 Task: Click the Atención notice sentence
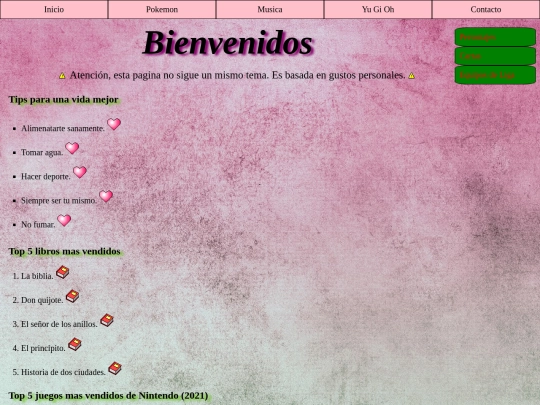click(237, 75)
